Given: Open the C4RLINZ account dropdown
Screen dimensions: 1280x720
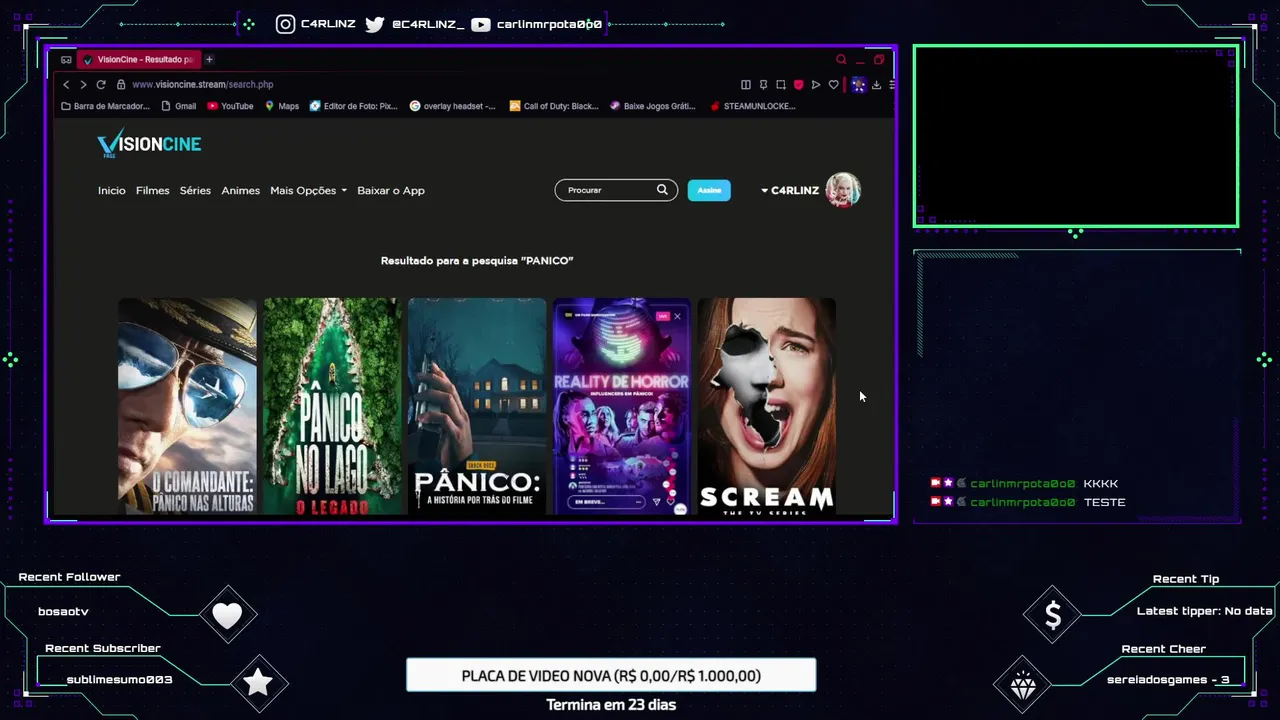Looking at the screenshot, I should coord(790,190).
